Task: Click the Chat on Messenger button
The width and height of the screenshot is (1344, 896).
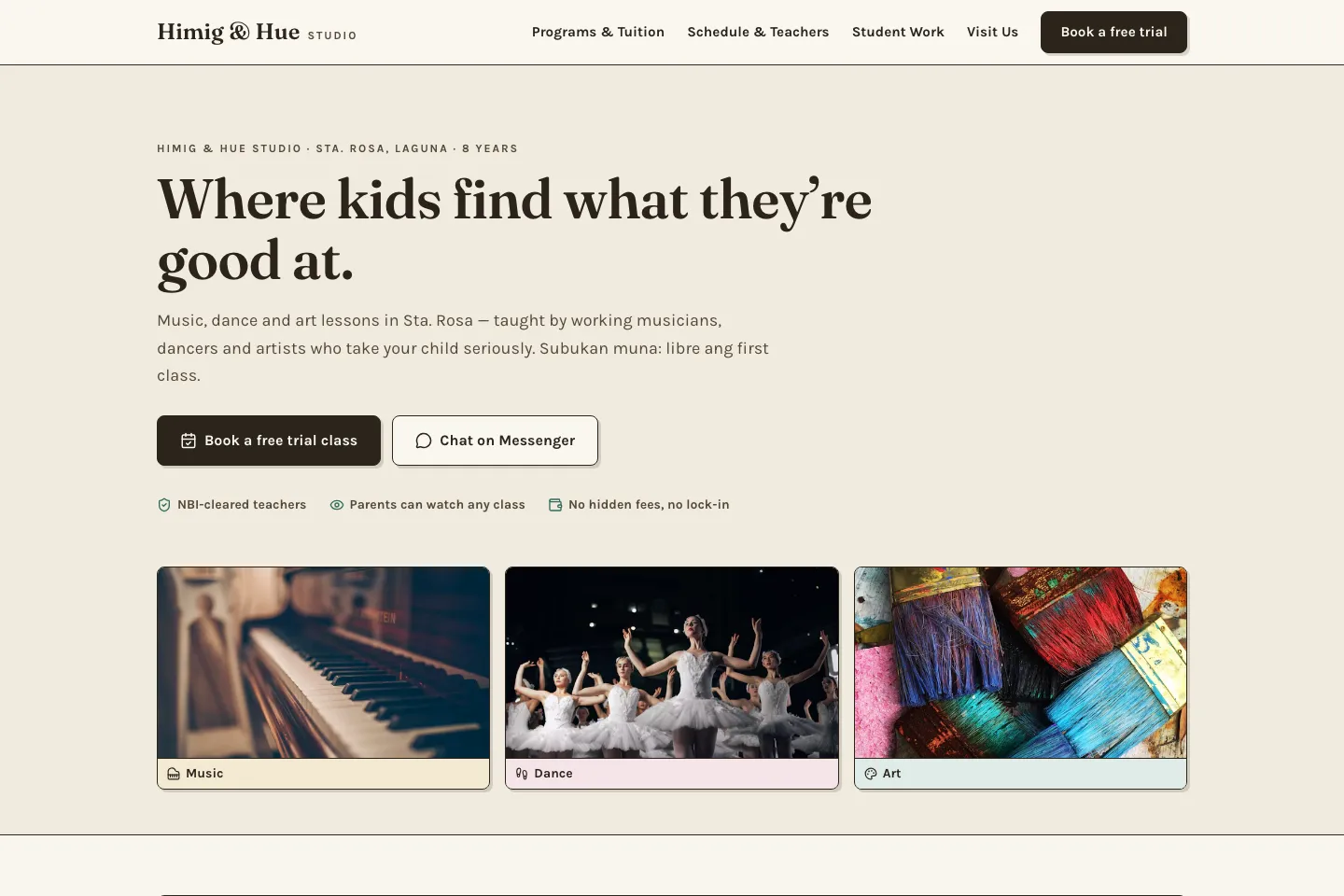Action: [x=495, y=441]
